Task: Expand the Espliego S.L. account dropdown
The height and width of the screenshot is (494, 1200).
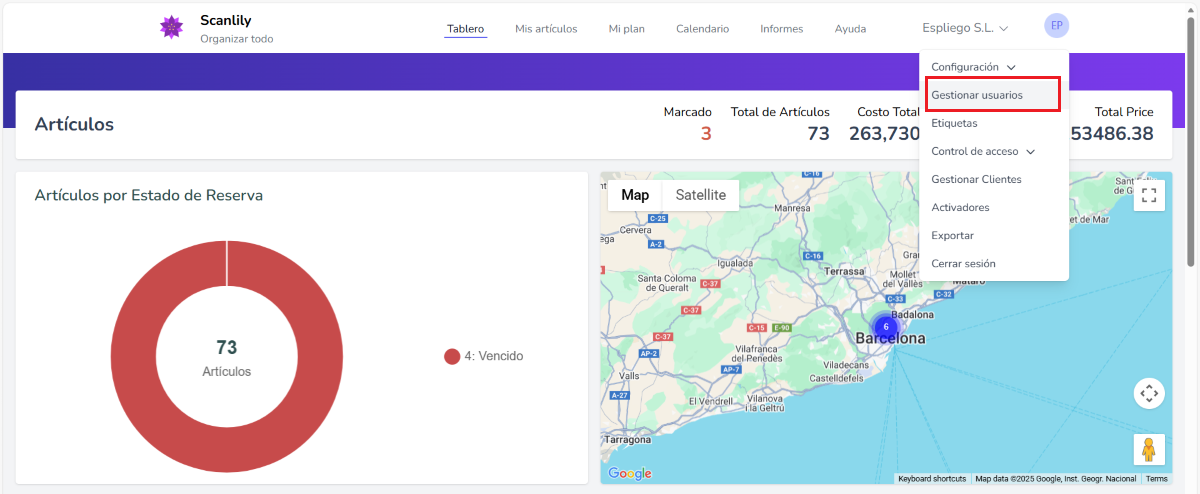Action: pyautogui.click(x=965, y=28)
